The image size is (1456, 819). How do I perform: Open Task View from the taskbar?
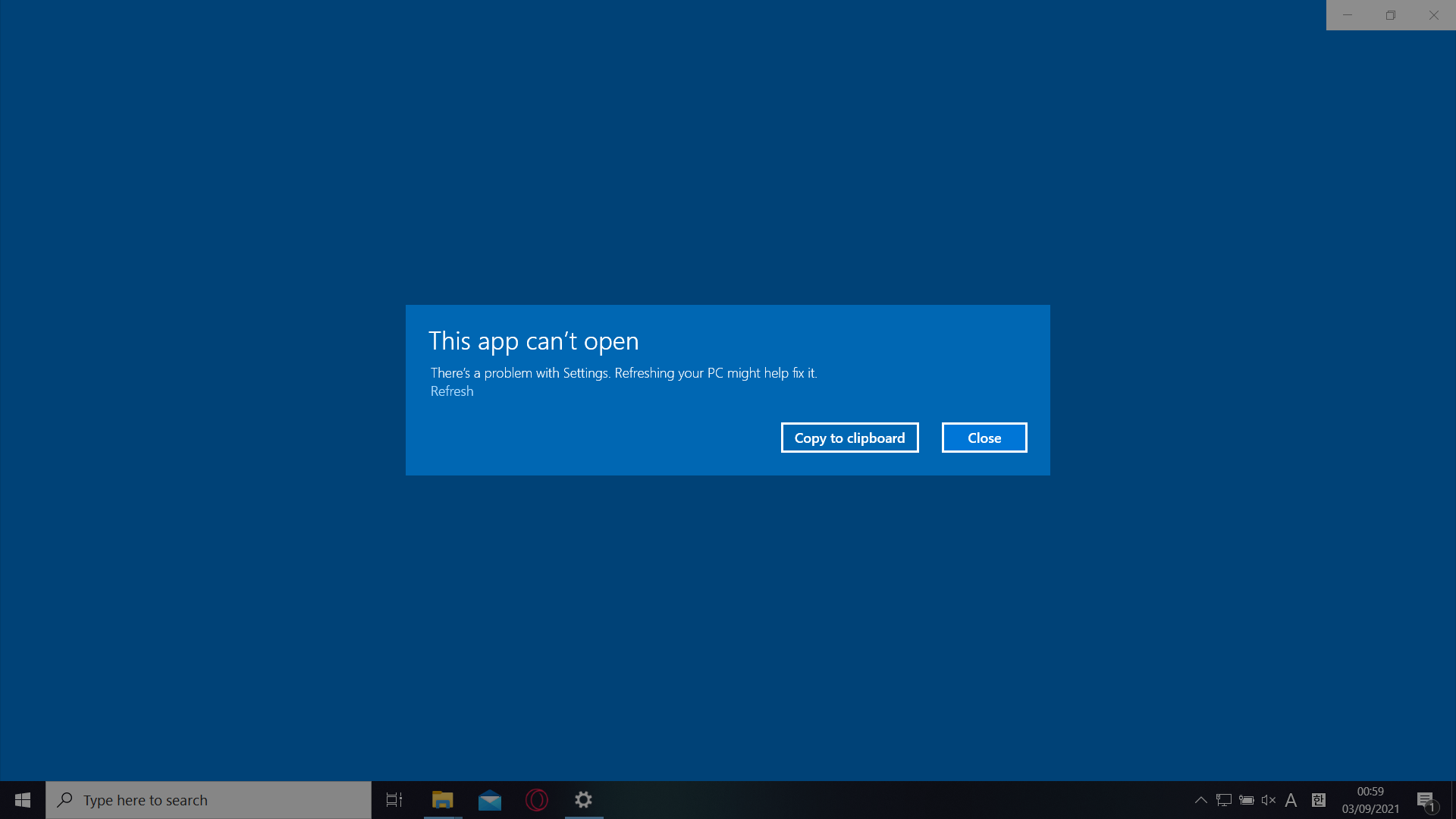[394, 800]
